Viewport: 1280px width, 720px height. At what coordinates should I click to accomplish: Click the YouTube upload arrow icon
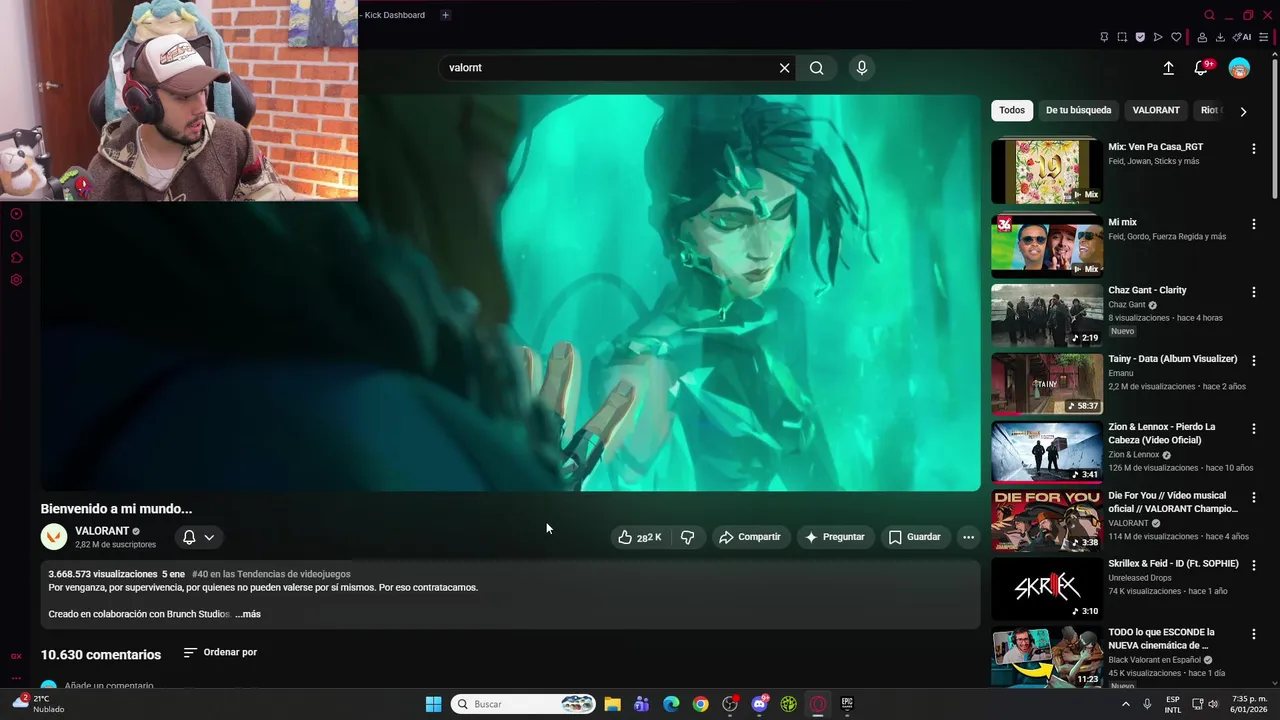(1168, 68)
